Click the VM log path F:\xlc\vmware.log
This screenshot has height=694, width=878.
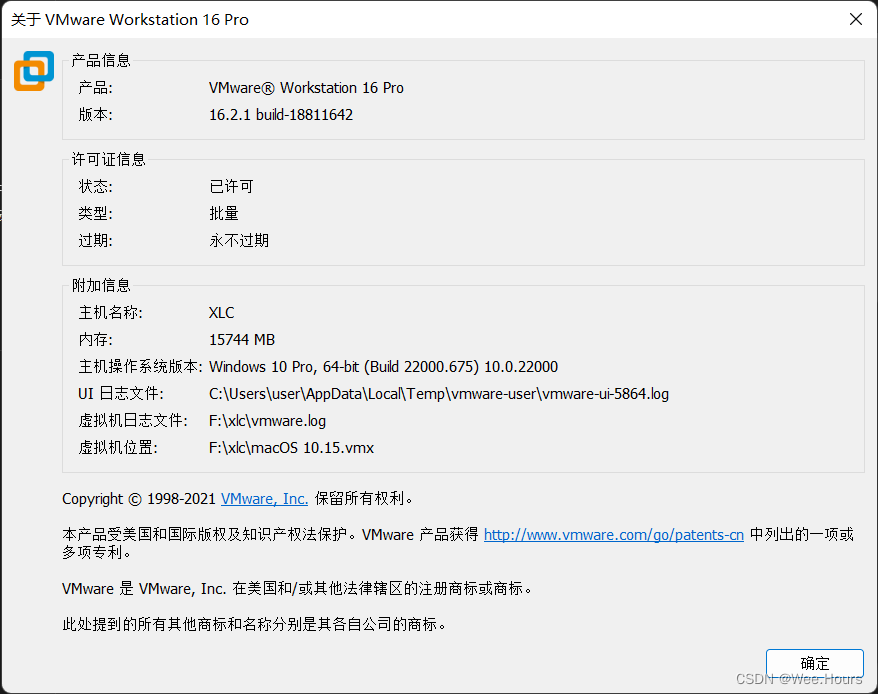click(x=268, y=421)
